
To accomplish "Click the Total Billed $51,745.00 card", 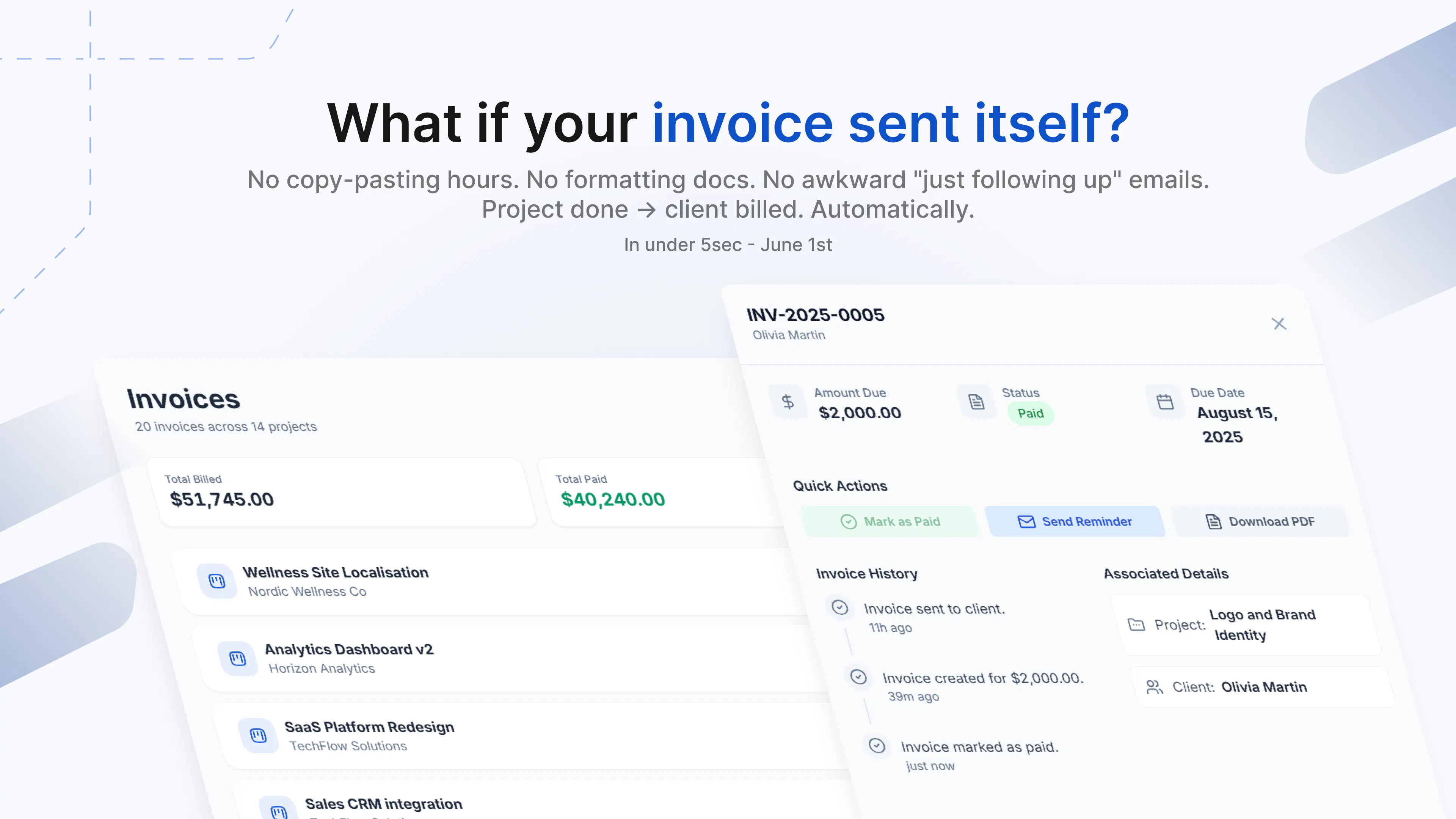I will [x=342, y=492].
